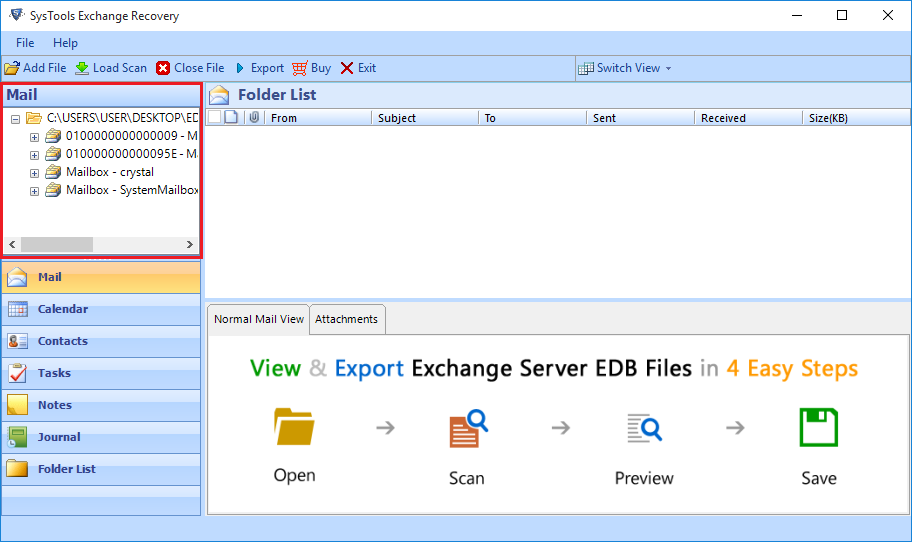Expand the Mailbox - SystemMailbox node
Screen dimensions: 912x542
pos(34,191)
